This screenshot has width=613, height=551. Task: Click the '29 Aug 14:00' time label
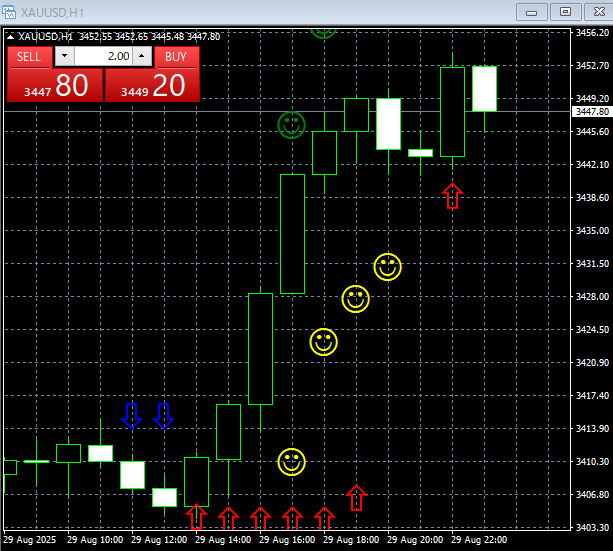[x=223, y=540]
